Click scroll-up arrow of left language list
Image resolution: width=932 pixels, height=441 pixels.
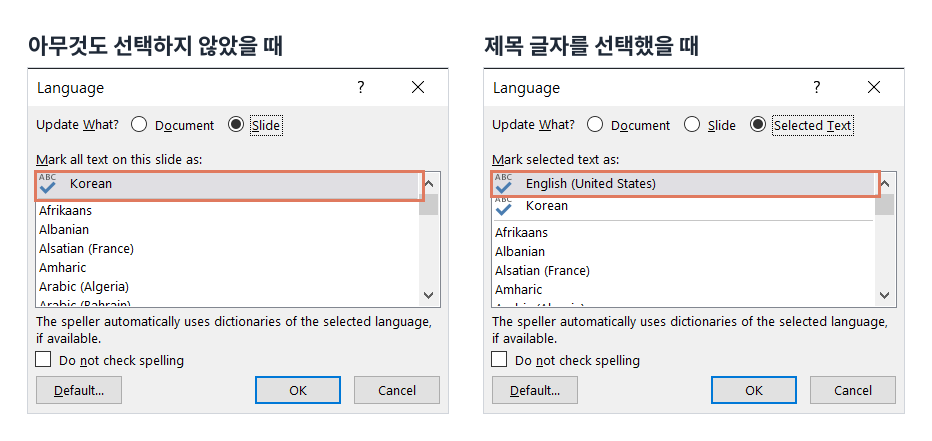coord(429,184)
